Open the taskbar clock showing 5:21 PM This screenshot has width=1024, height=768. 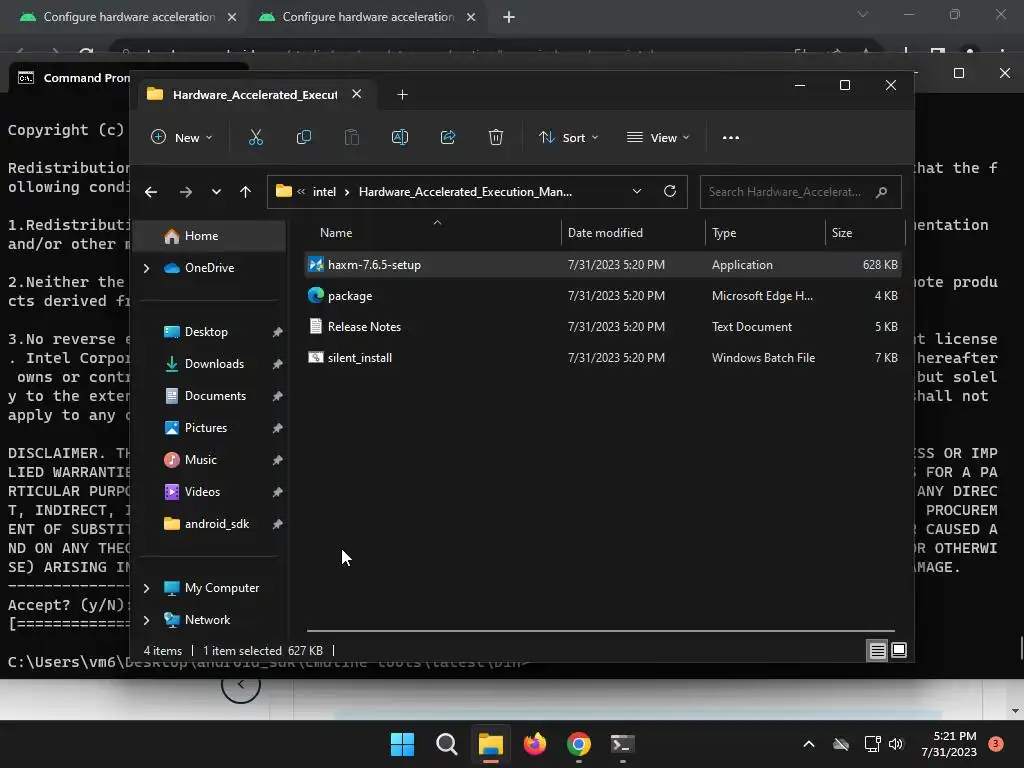[x=949, y=744]
